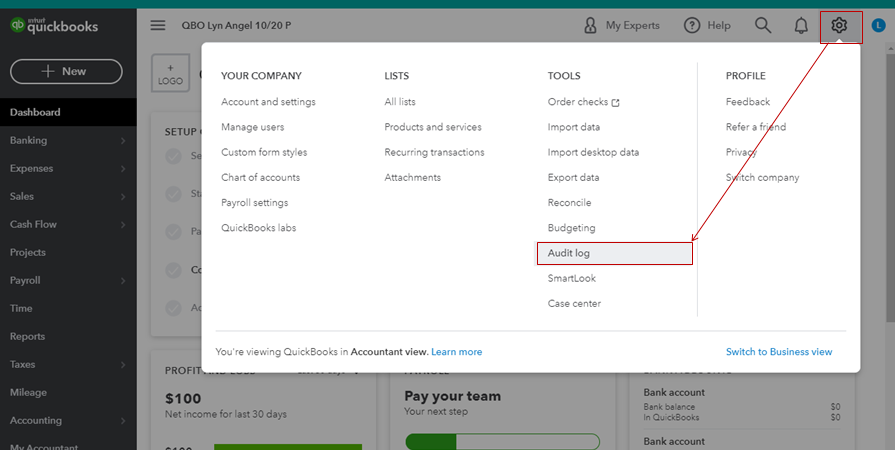Open the notifications bell icon
Image resolution: width=895 pixels, height=450 pixels.
801,25
